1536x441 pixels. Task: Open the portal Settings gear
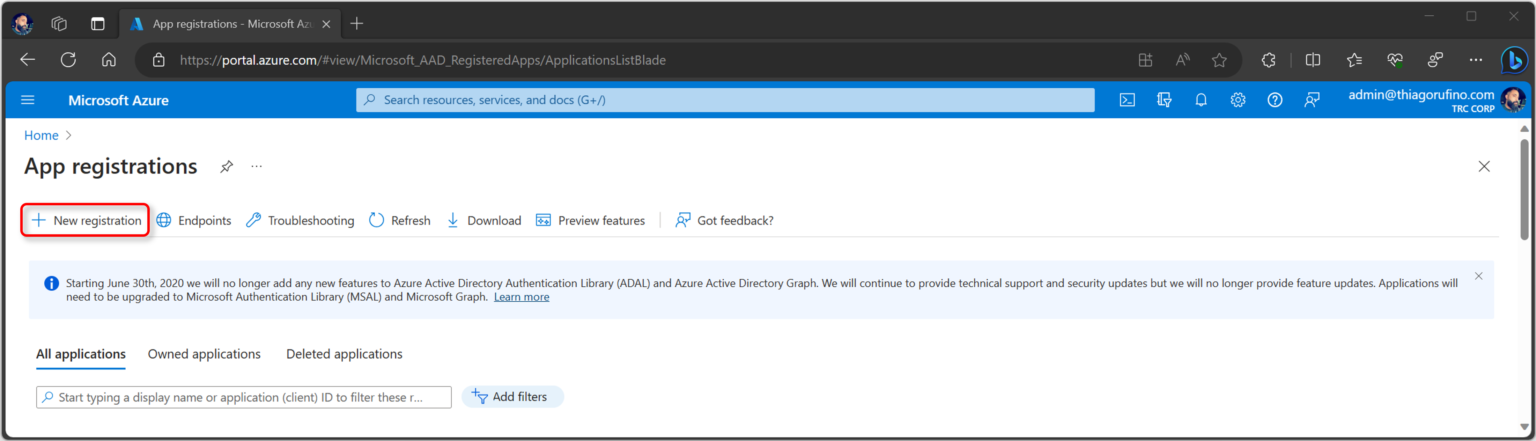(1238, 100)
